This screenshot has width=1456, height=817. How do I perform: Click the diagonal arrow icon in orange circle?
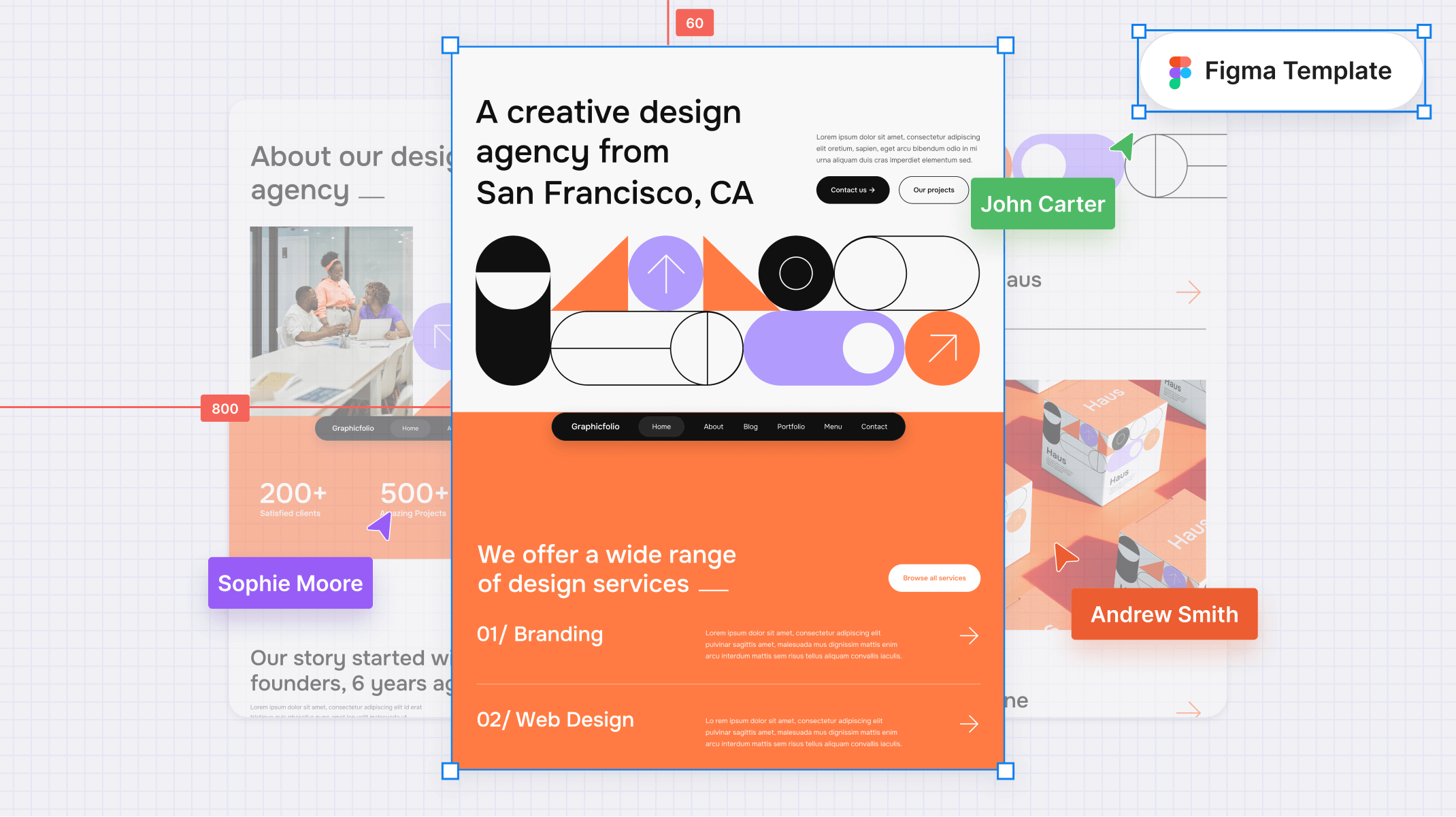(940, 349)
